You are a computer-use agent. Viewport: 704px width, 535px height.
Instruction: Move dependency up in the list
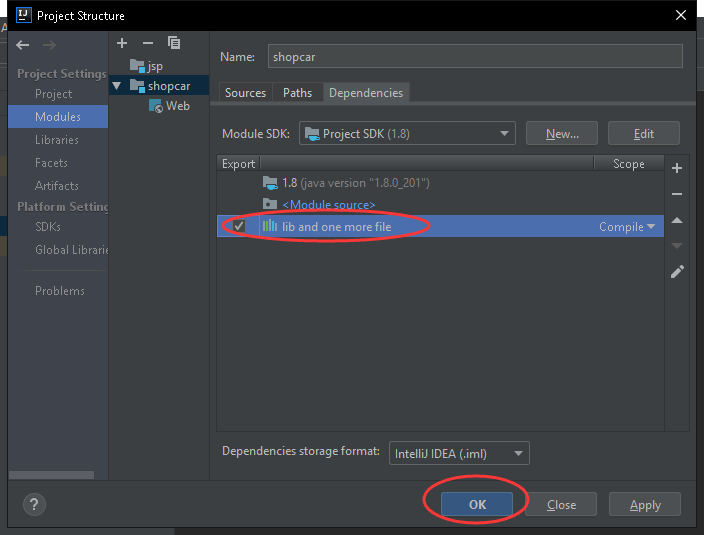(677, 220)
